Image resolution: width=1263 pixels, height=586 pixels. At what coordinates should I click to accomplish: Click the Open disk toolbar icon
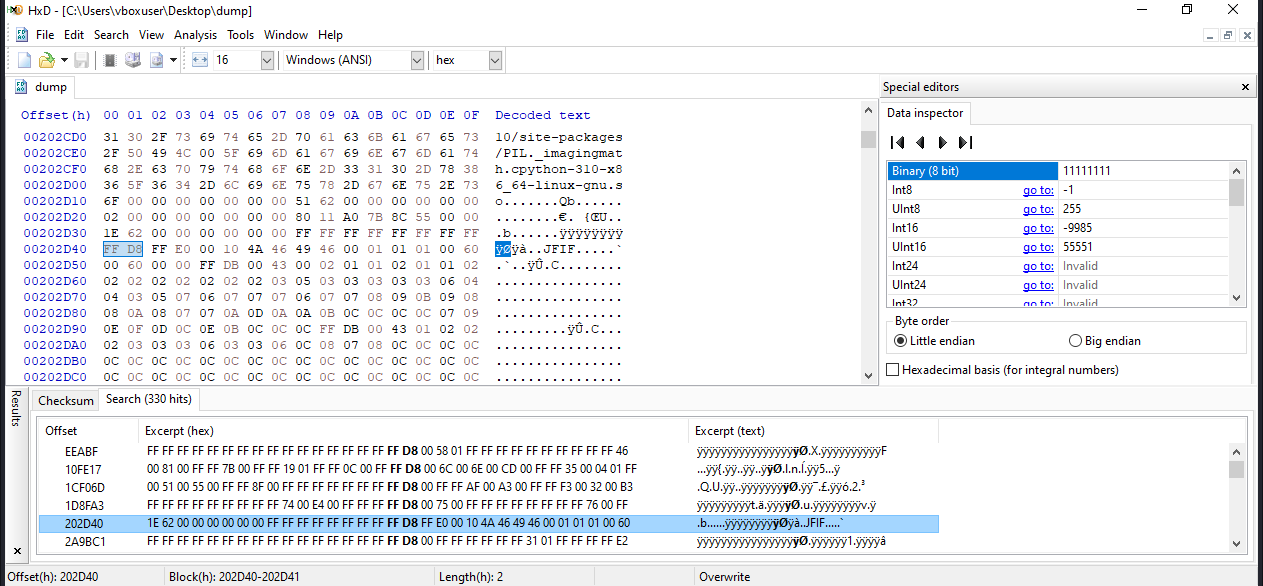(133, 60)
